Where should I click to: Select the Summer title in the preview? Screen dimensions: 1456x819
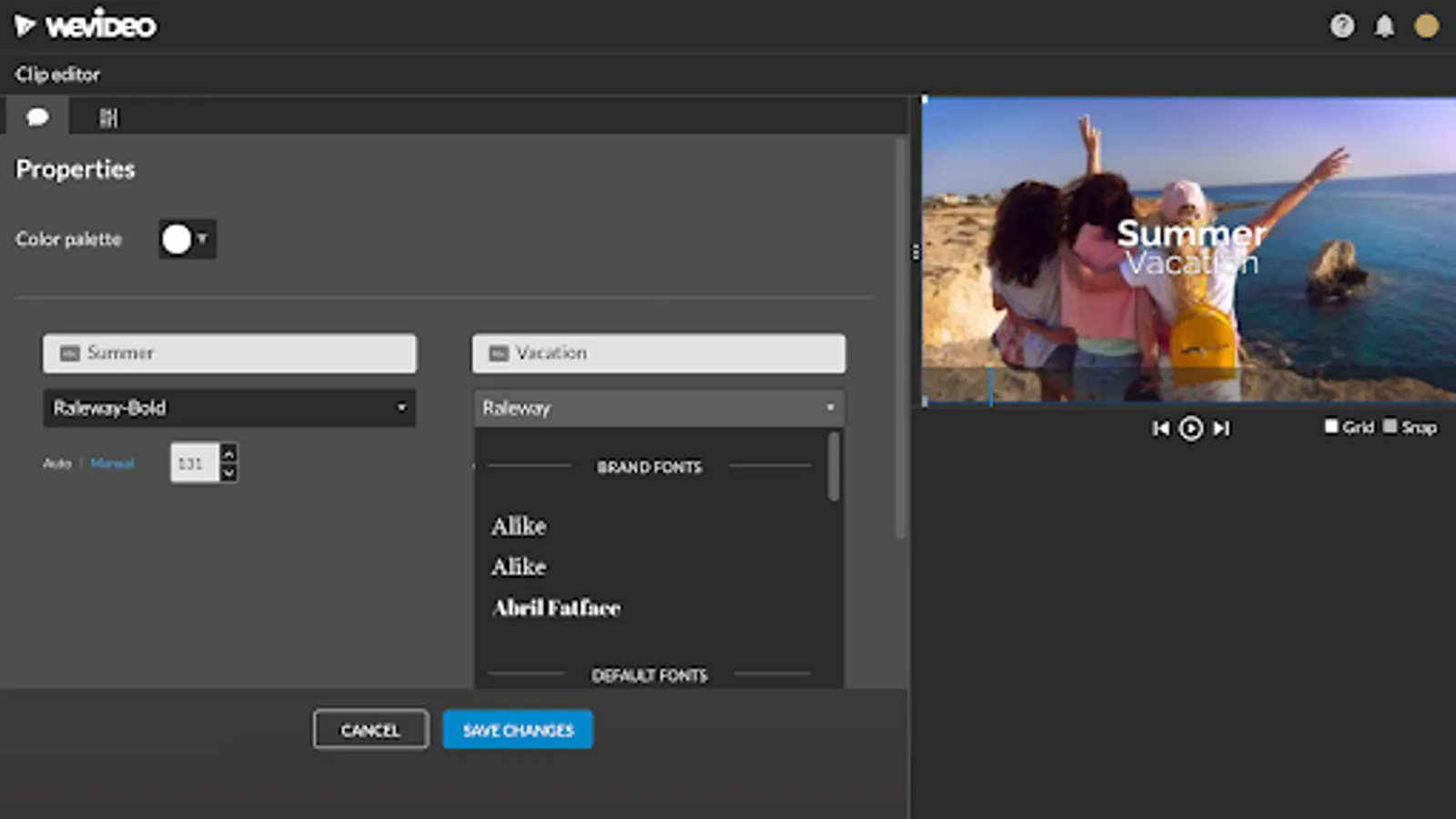click(1191, 233)
